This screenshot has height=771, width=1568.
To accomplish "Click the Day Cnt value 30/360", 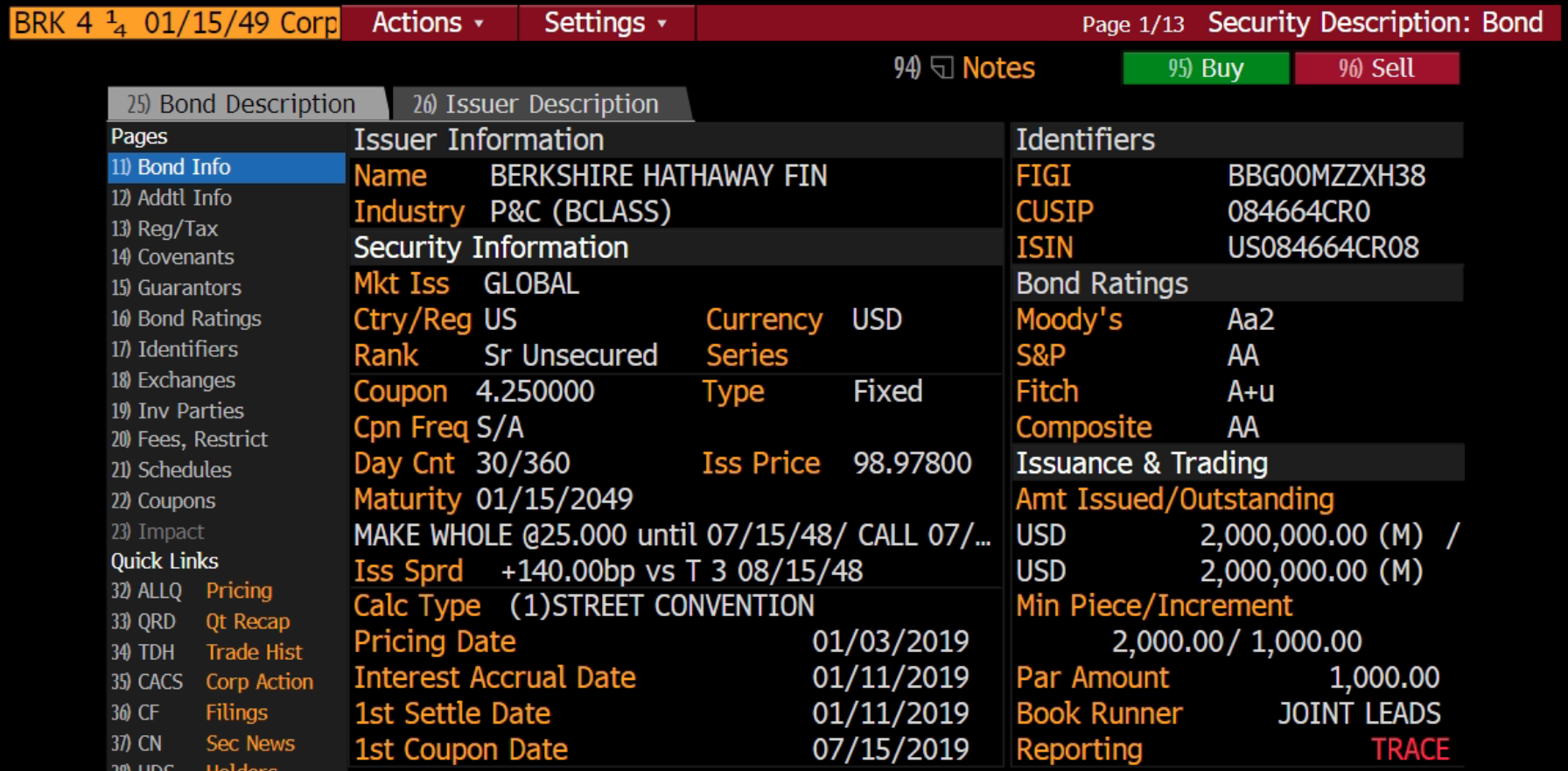I will (x=523, y=463).
